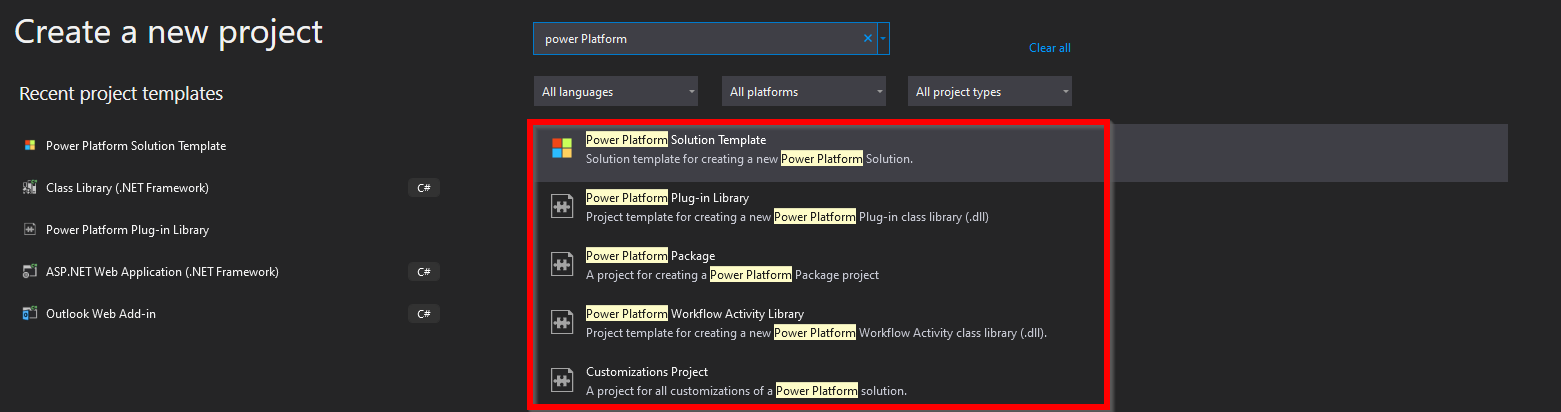Click the recent ASP.NET Web Application icon

29,272
